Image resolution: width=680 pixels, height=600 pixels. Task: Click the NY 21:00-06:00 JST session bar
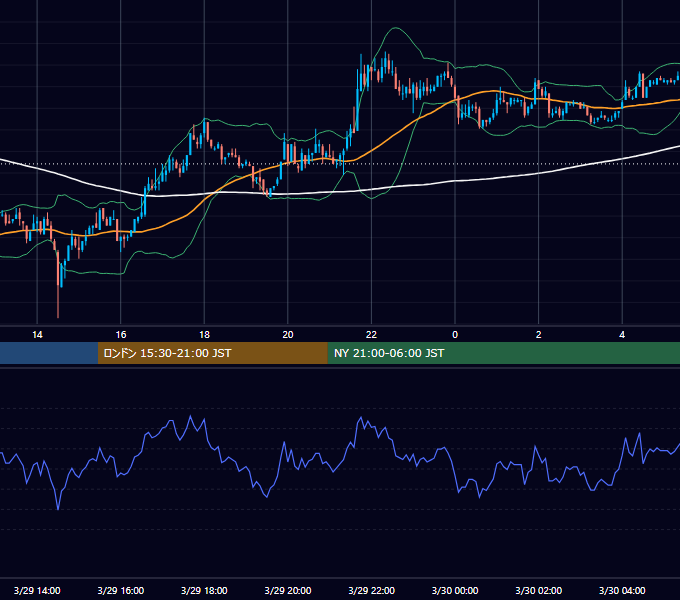(x=503, y=353)
